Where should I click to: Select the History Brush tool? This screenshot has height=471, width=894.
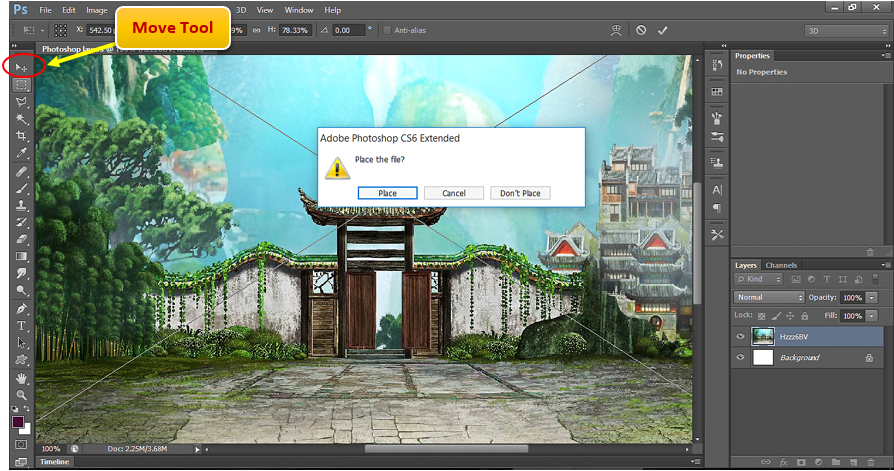[21, 222]
